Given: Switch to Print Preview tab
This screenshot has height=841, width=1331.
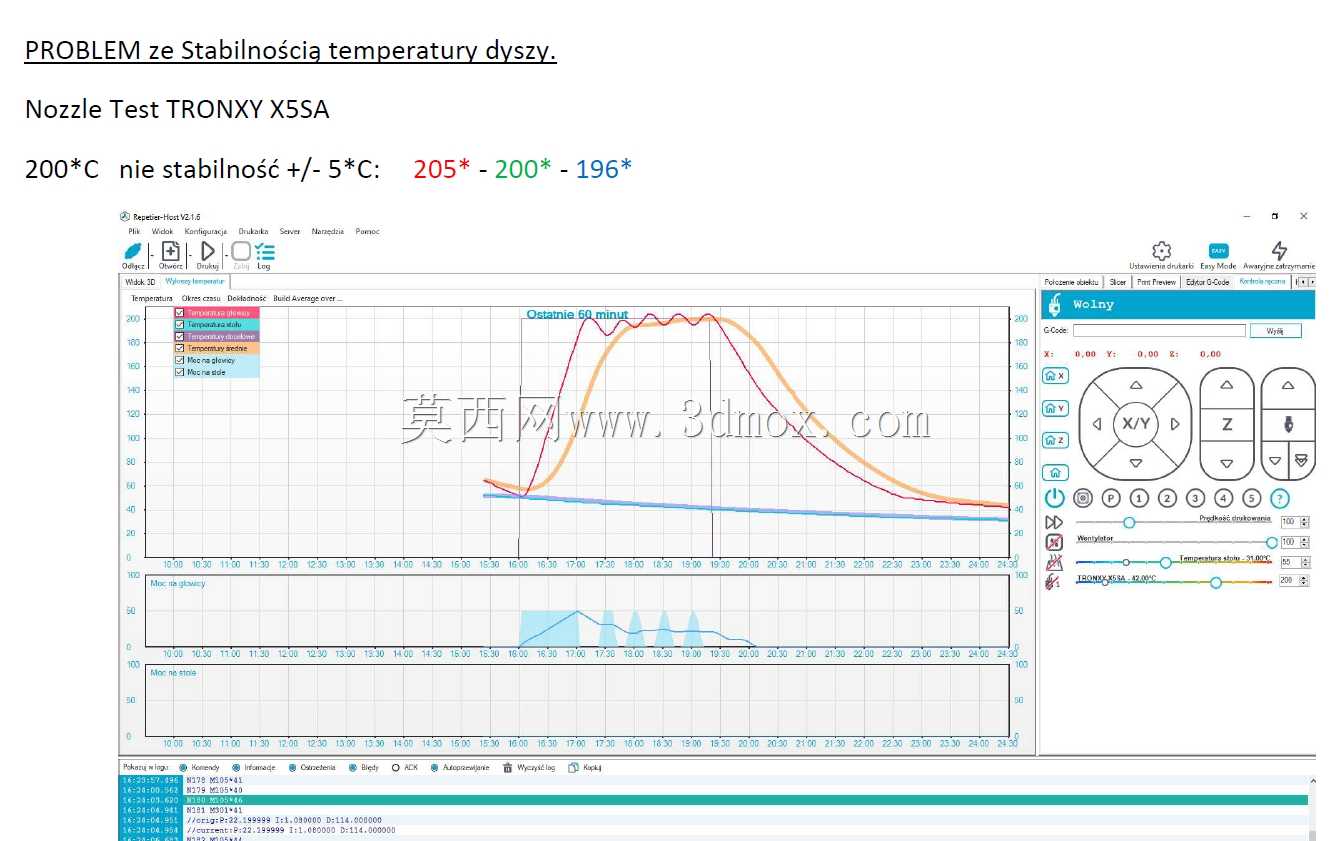Looking at the screenshot, I should pyautogui.click(x=1156, y=282).
